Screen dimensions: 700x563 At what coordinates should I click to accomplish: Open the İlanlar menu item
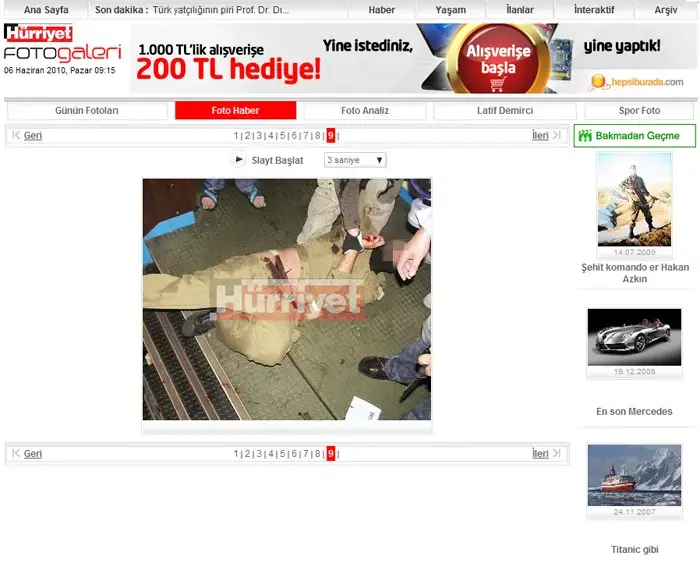click(520, 9)
